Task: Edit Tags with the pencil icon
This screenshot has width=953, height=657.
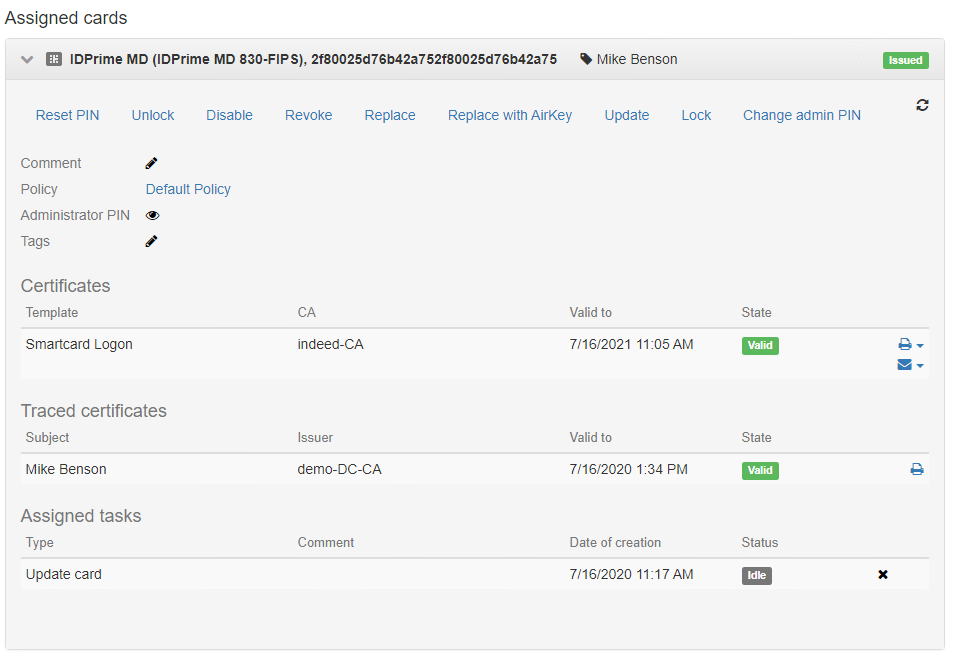Action: click(151, 241)
